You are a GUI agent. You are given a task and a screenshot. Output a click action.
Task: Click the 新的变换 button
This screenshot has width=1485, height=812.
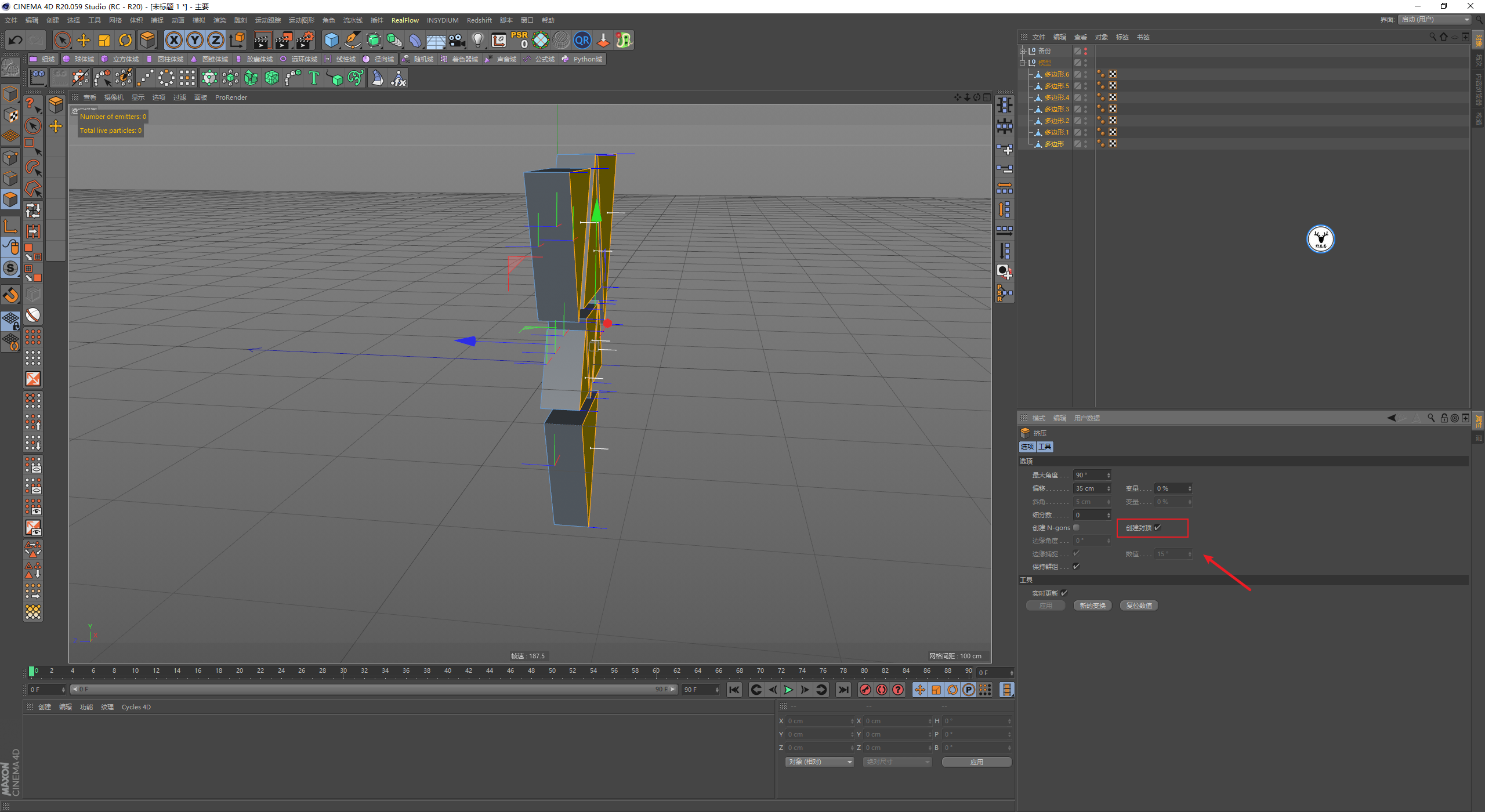pyautogui.click(x=1092, y=606)
